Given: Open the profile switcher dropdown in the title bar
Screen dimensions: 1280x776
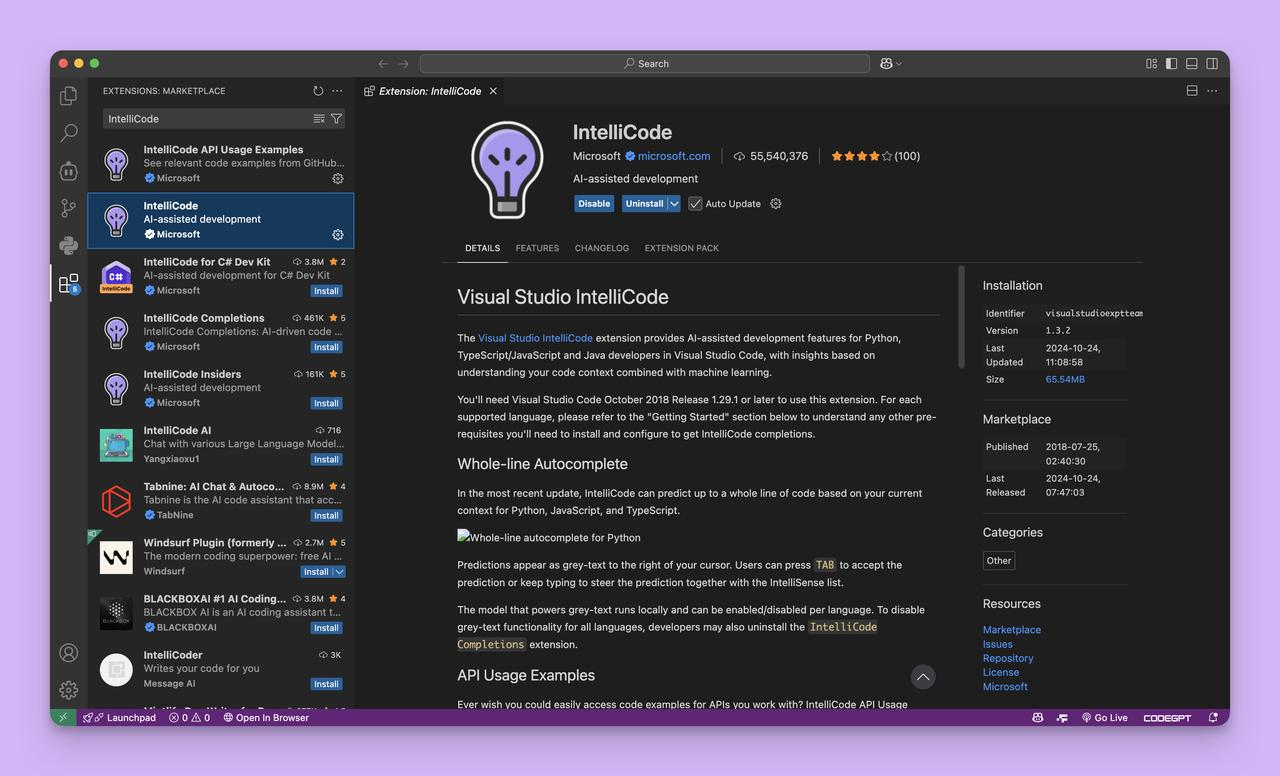Looking at the screenshot, I should point(888,62).
